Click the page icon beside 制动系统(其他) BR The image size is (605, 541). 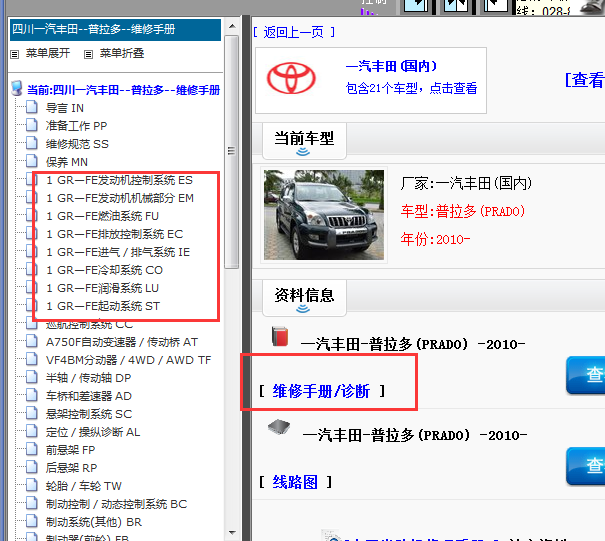(32, 521)
